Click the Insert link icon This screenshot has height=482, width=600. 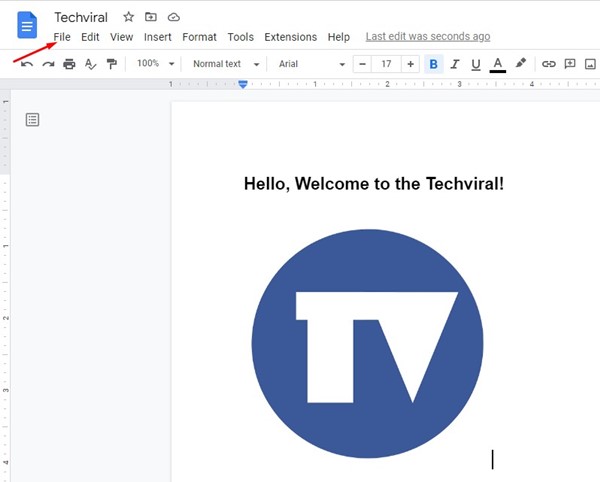[548, 64]
